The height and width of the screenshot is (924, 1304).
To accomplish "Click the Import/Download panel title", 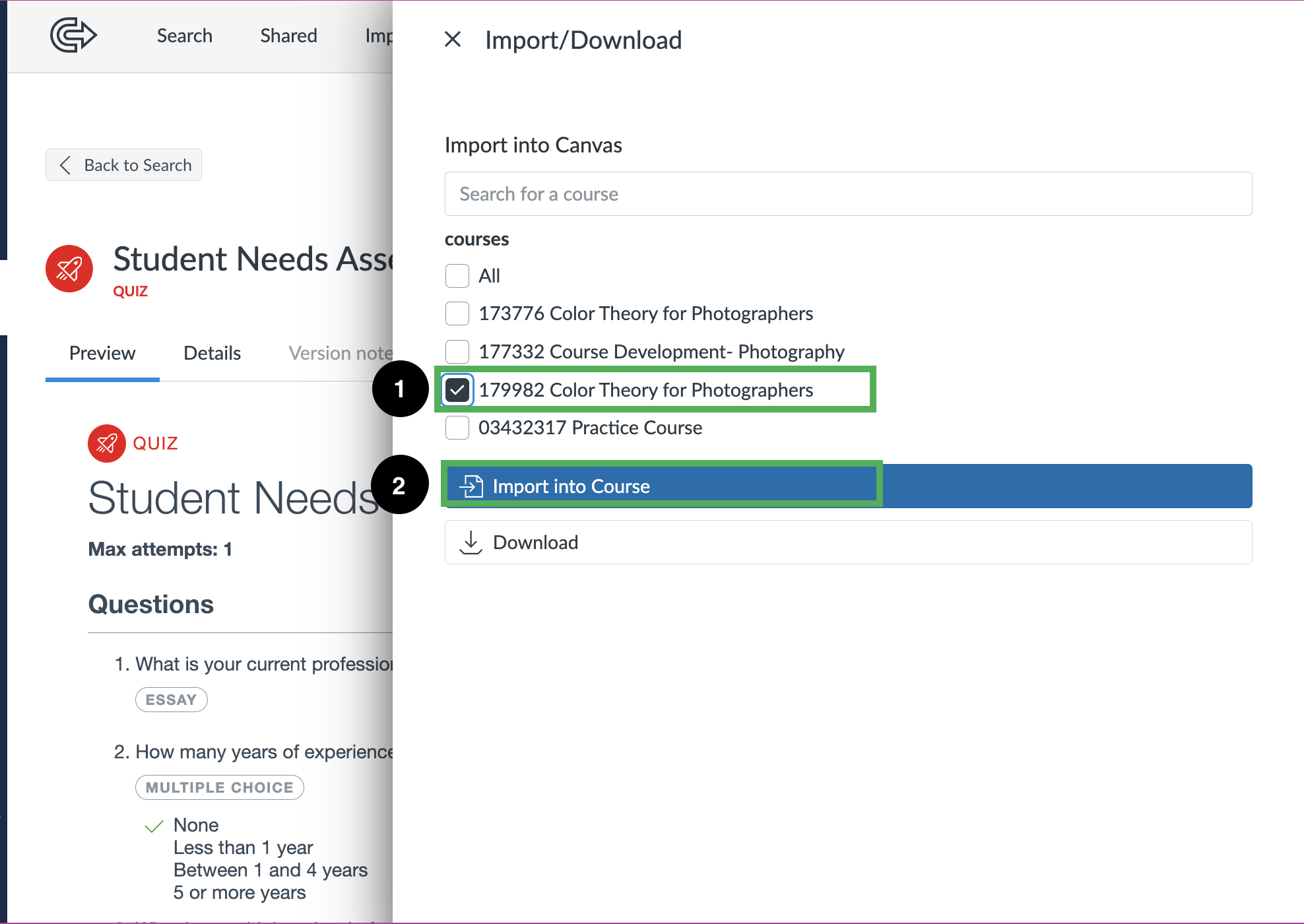I will pyautogui.click(x=583, y=40).
